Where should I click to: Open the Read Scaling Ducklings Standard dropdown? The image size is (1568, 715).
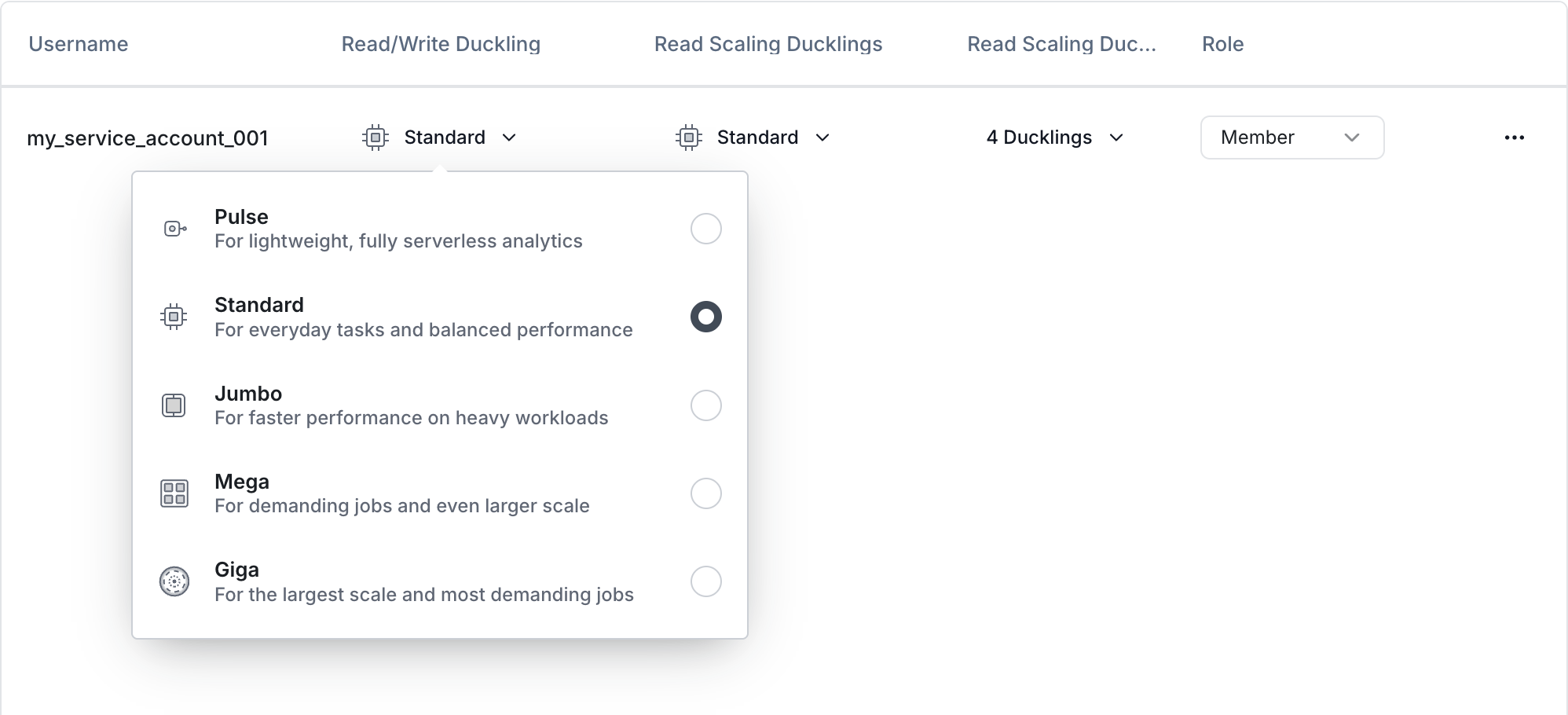click(757, 137)
